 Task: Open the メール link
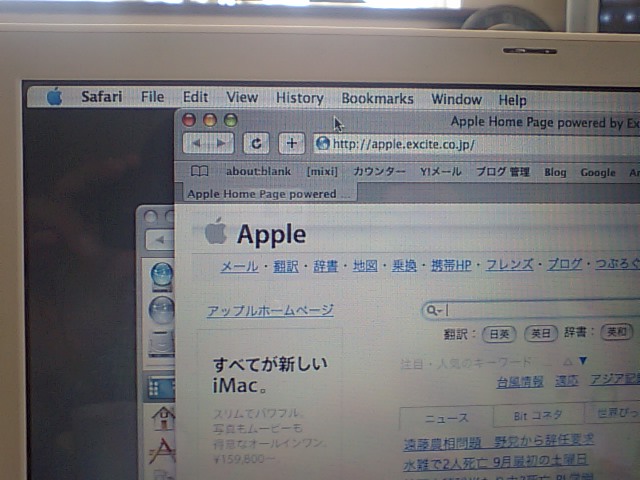click(239, 267)
